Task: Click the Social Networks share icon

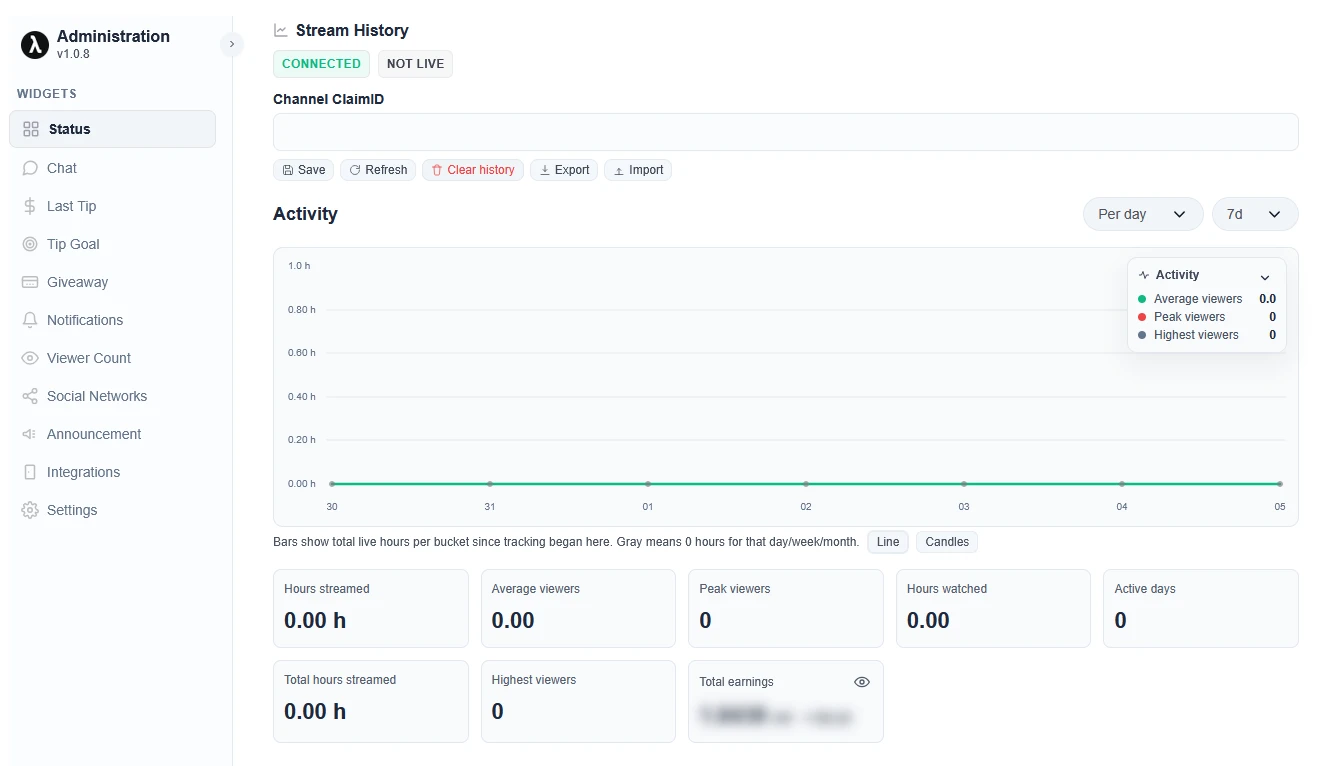Action: click(x=30, y=396)
